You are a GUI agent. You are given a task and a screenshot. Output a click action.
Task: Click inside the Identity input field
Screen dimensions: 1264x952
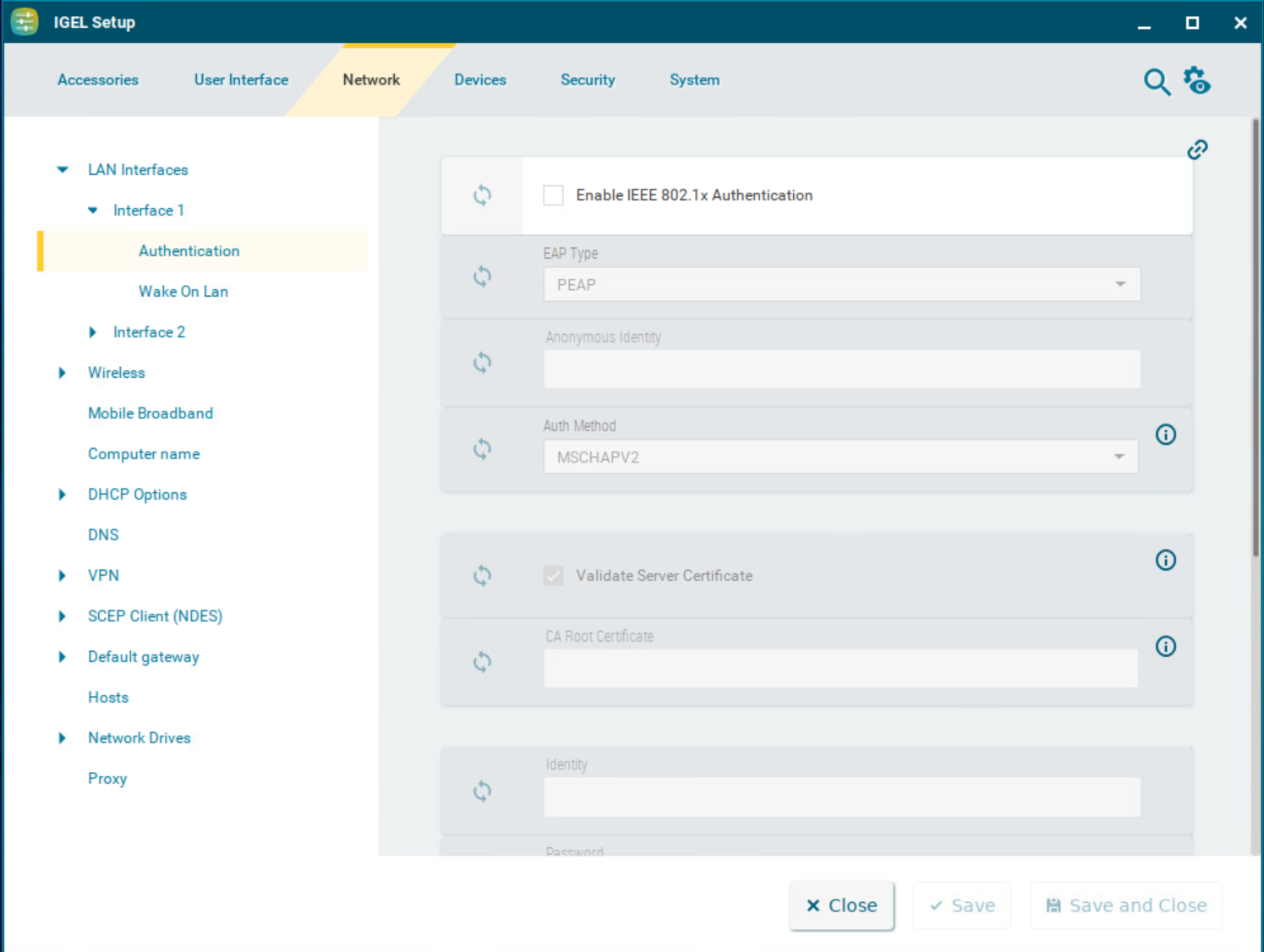[x=841, y=796]
